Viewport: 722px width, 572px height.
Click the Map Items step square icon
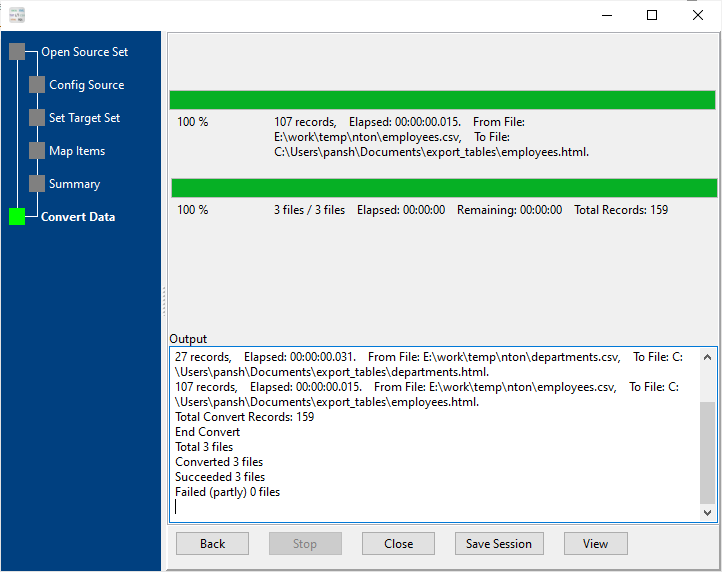coord(37,151)
